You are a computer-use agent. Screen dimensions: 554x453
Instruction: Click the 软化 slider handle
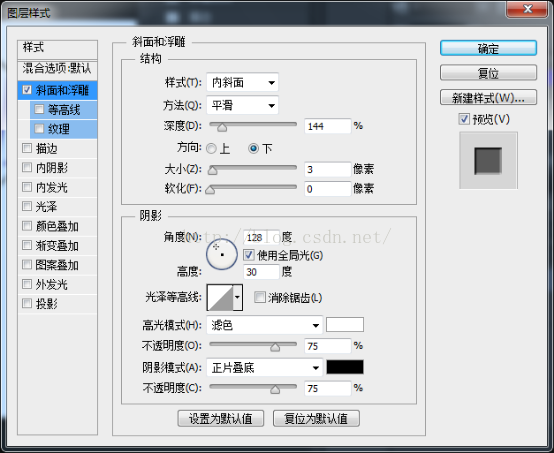[210, 190]
